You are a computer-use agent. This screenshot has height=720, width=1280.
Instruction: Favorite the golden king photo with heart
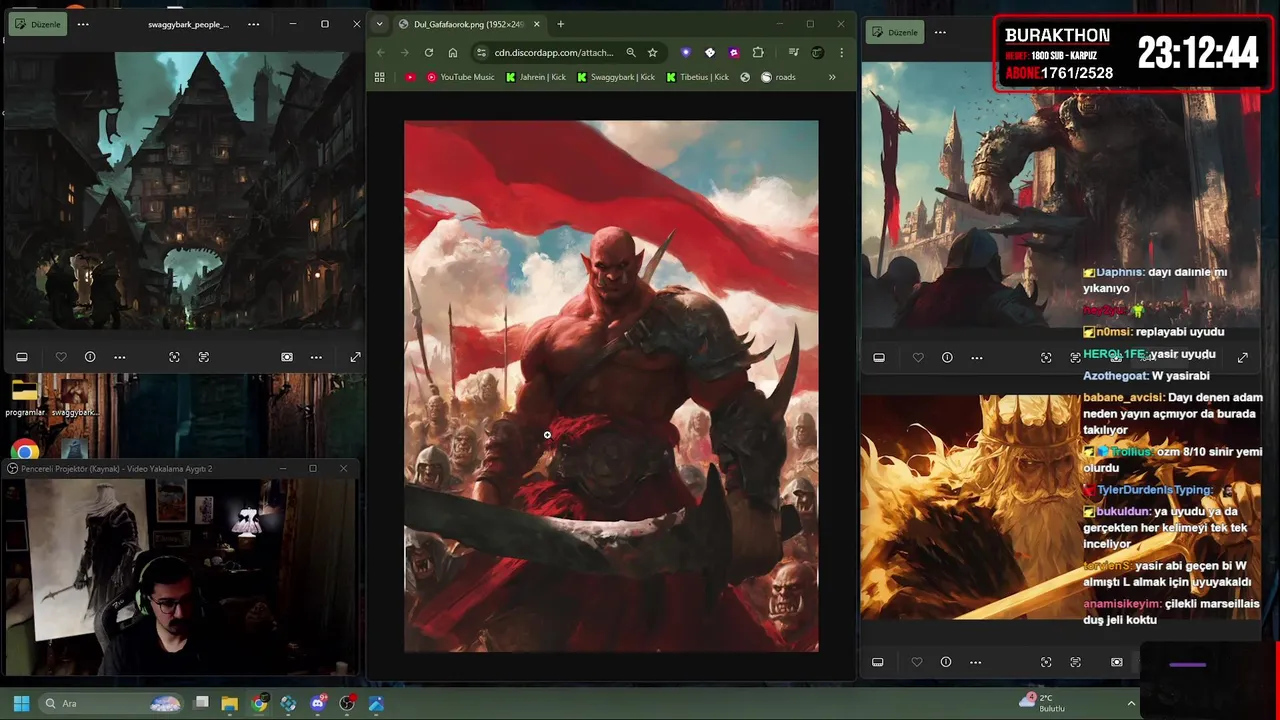(917, 662)
